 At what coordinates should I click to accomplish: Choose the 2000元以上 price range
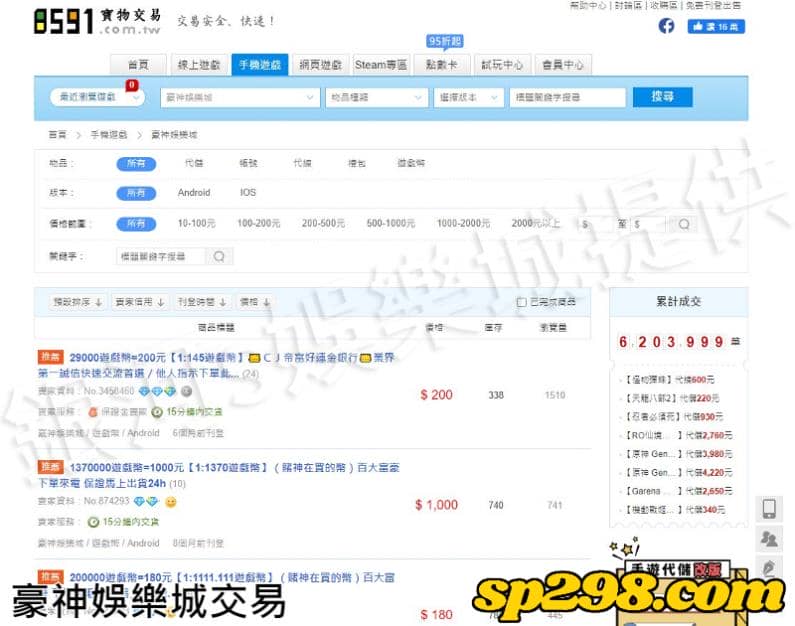point(536,224)
